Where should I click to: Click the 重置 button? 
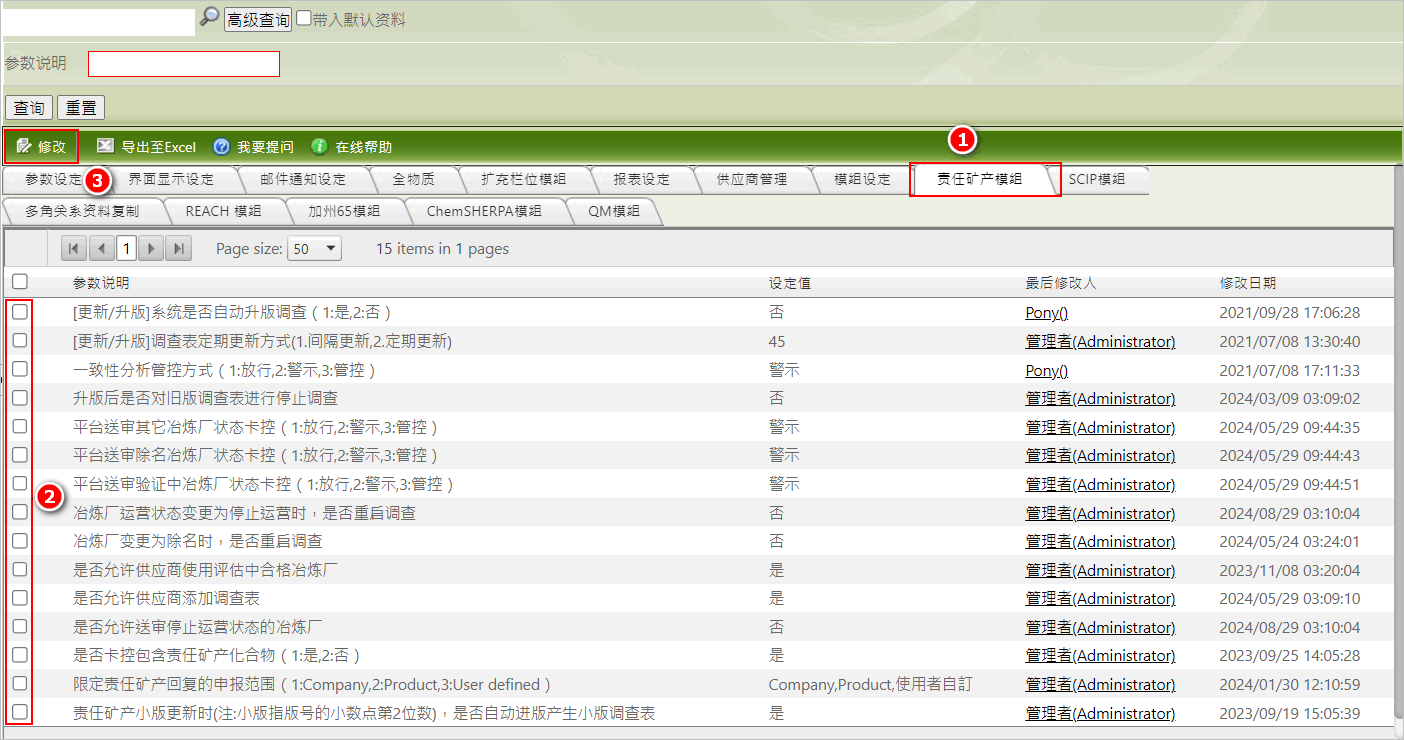click(81, 107)
